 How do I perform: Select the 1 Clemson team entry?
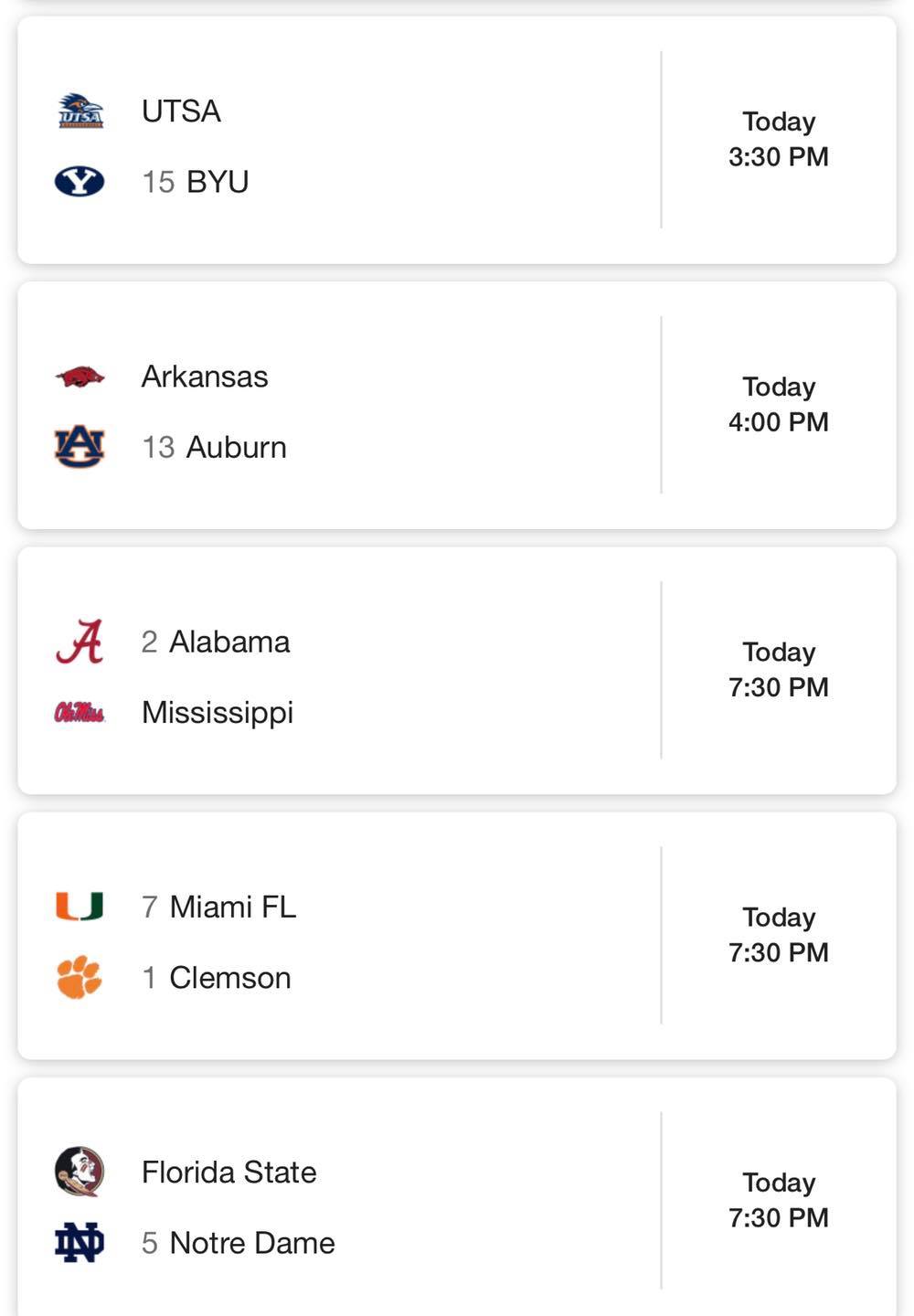tap(217, 978)
